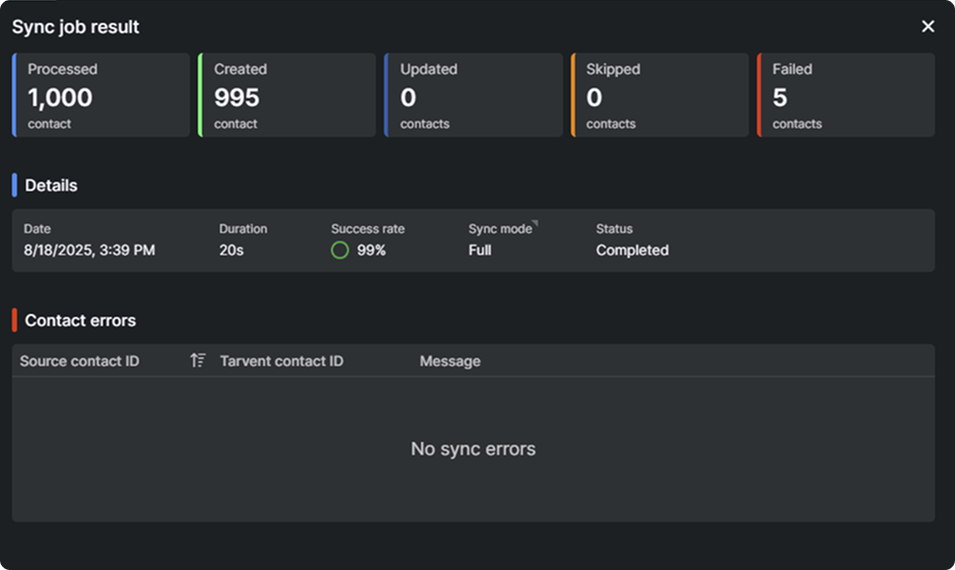Click the Failed 5 contacts card

tap(846, 95)
